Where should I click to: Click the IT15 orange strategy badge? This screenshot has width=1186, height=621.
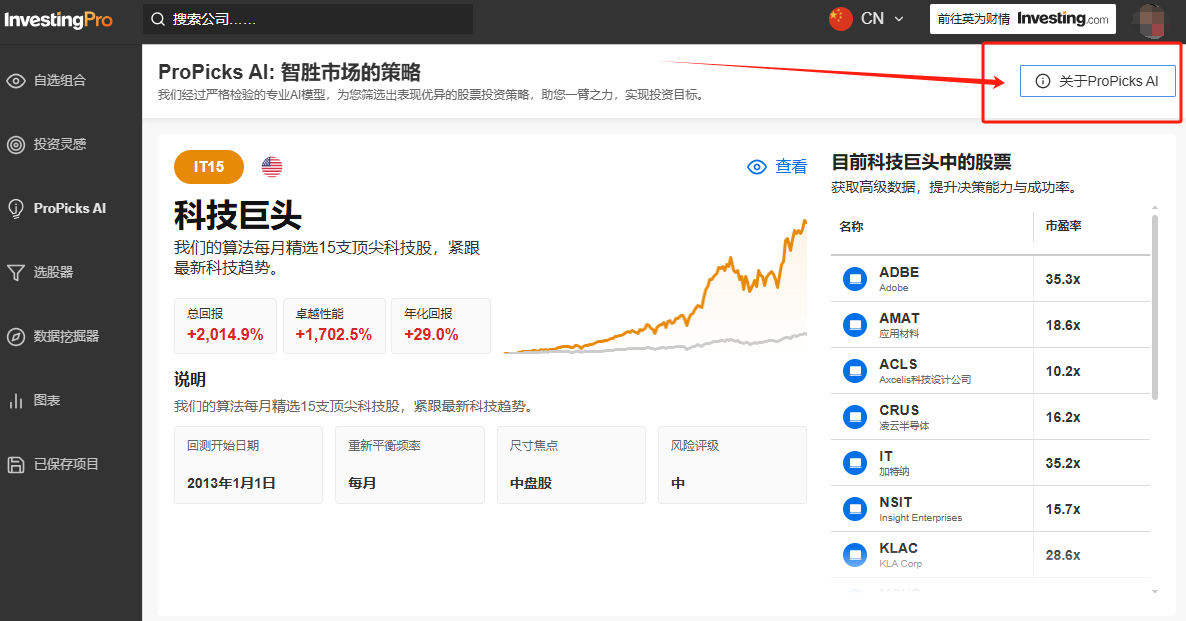209,167
